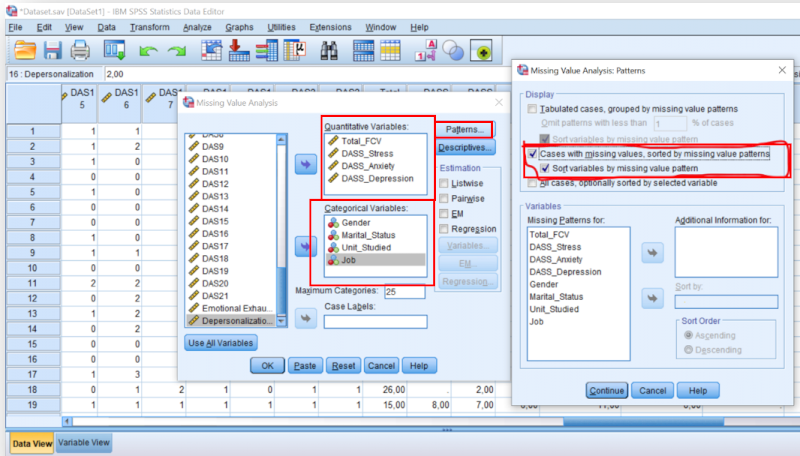Click the Descriptives button

pyautogui.click(x=467, y=148)
